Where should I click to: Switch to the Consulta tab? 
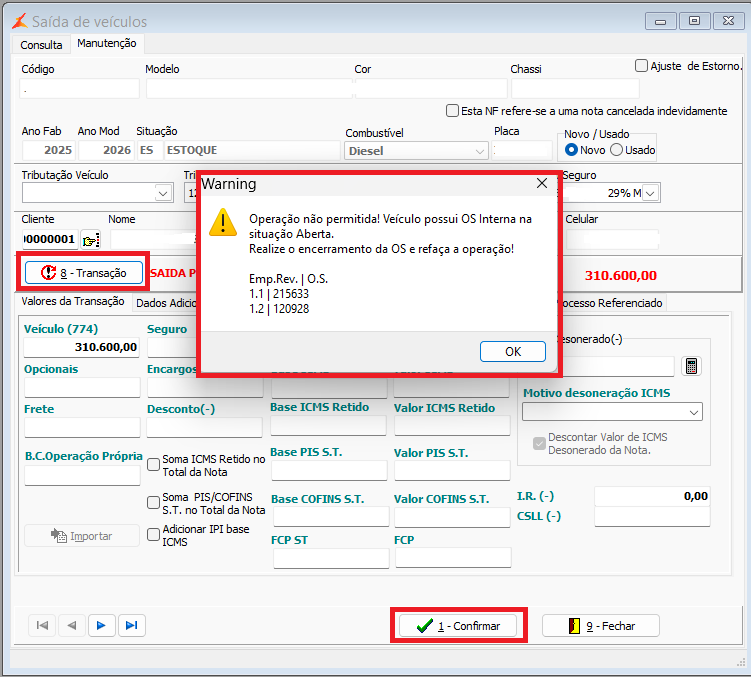(41, 45)
